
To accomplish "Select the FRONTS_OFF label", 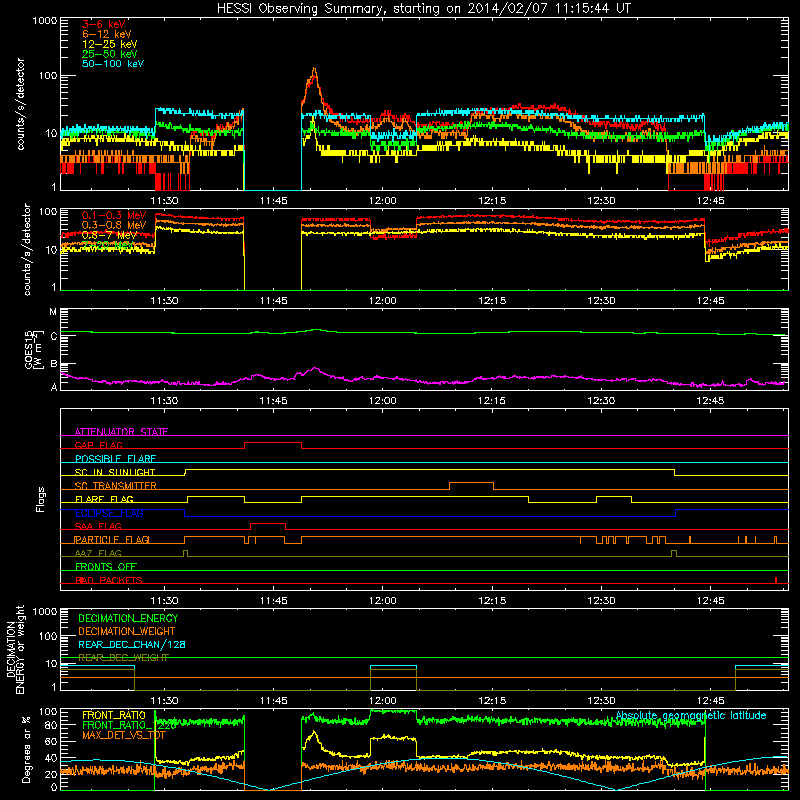I will (106, 566).
